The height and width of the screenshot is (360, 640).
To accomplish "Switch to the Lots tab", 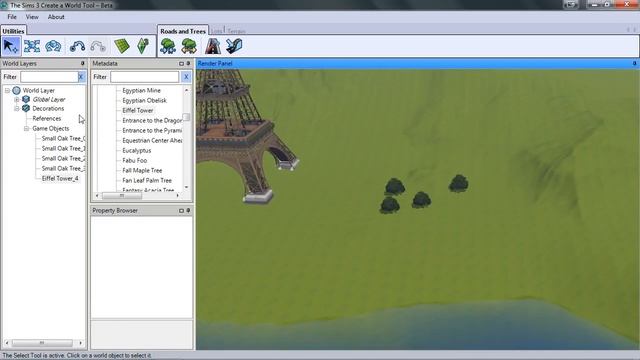I will 217,31.
